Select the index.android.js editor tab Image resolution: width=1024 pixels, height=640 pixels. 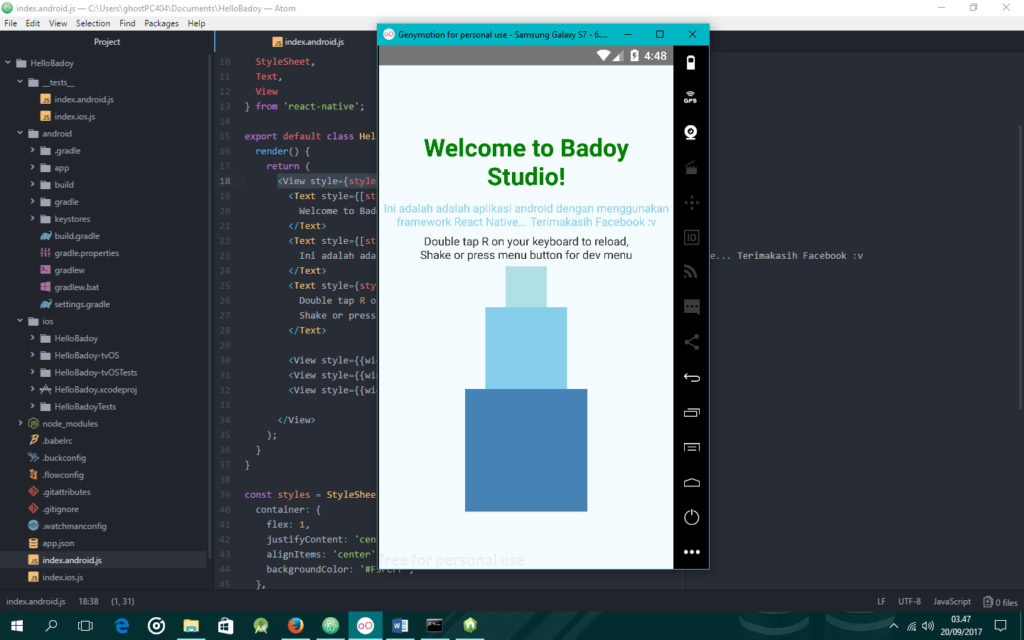(x=308, y=42)
